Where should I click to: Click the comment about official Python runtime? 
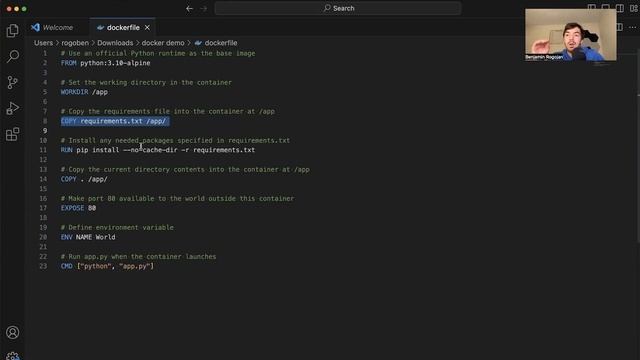click(158, 53)
